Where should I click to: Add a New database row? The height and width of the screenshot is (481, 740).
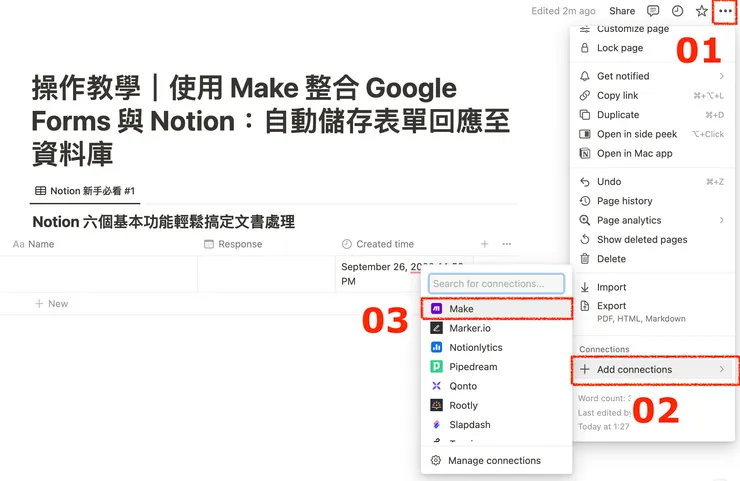52,304
